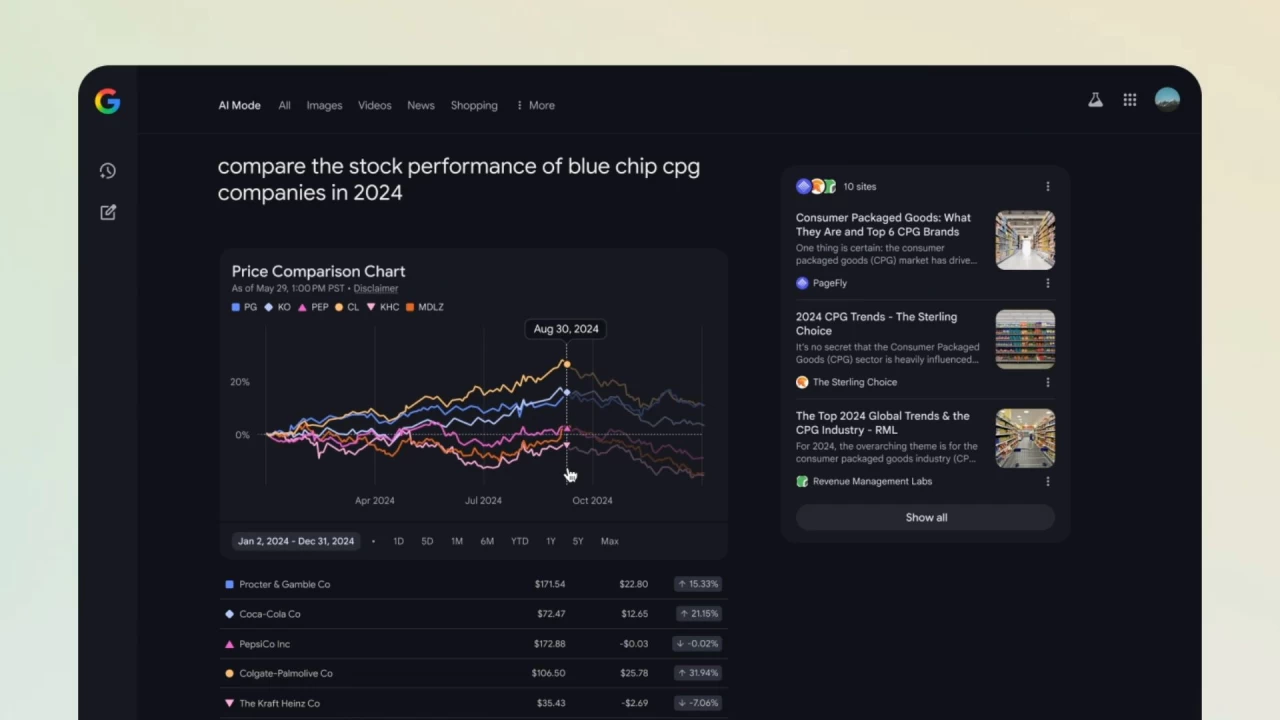This screenshot has width=1280, height=720.
Task: Expand the More search filters menu
Action: point(535,105)
